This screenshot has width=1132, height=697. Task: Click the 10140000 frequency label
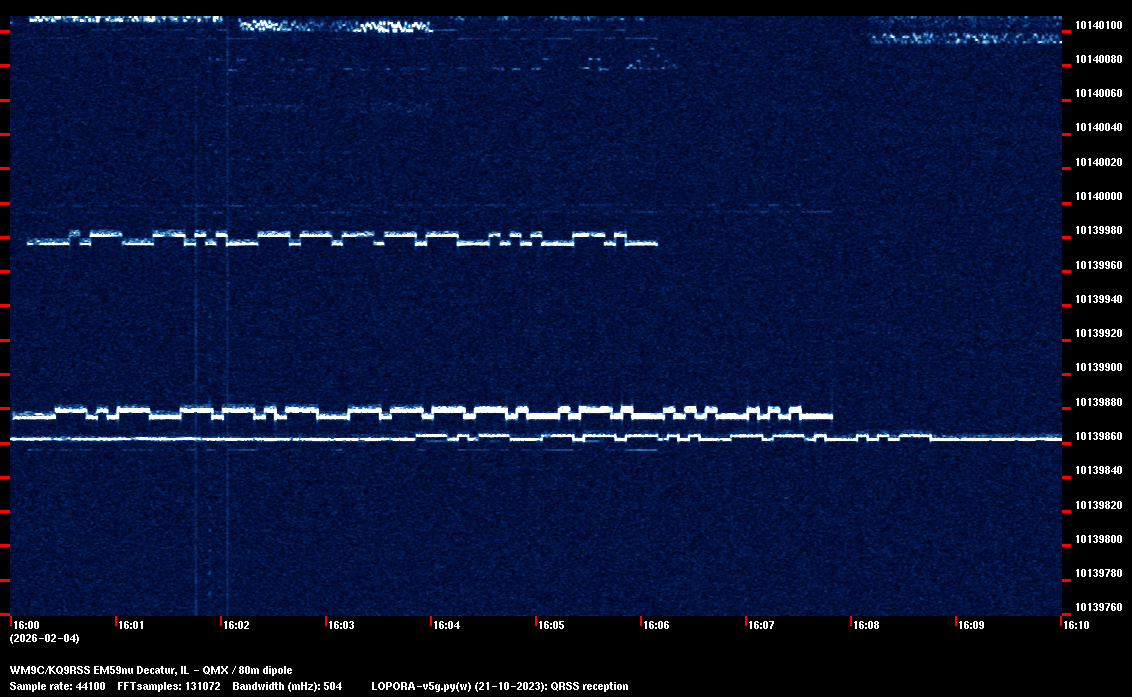pos(1097,197)
